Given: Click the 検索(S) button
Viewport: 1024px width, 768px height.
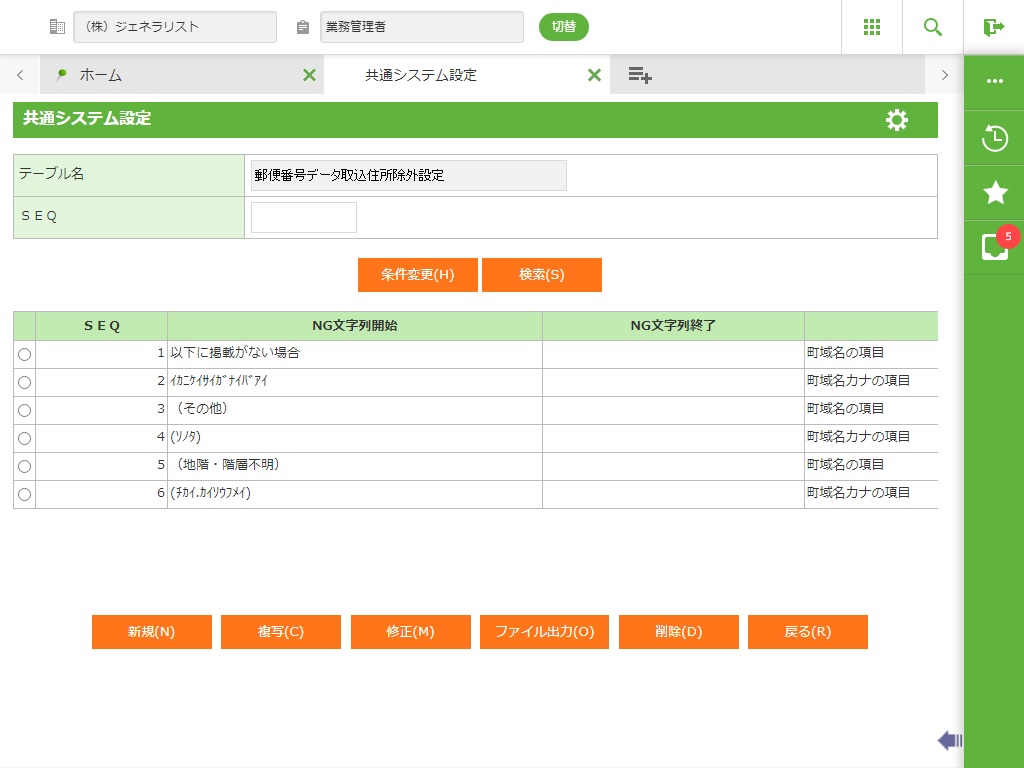Looking at the screenshot, I should [x=541, y=275].
